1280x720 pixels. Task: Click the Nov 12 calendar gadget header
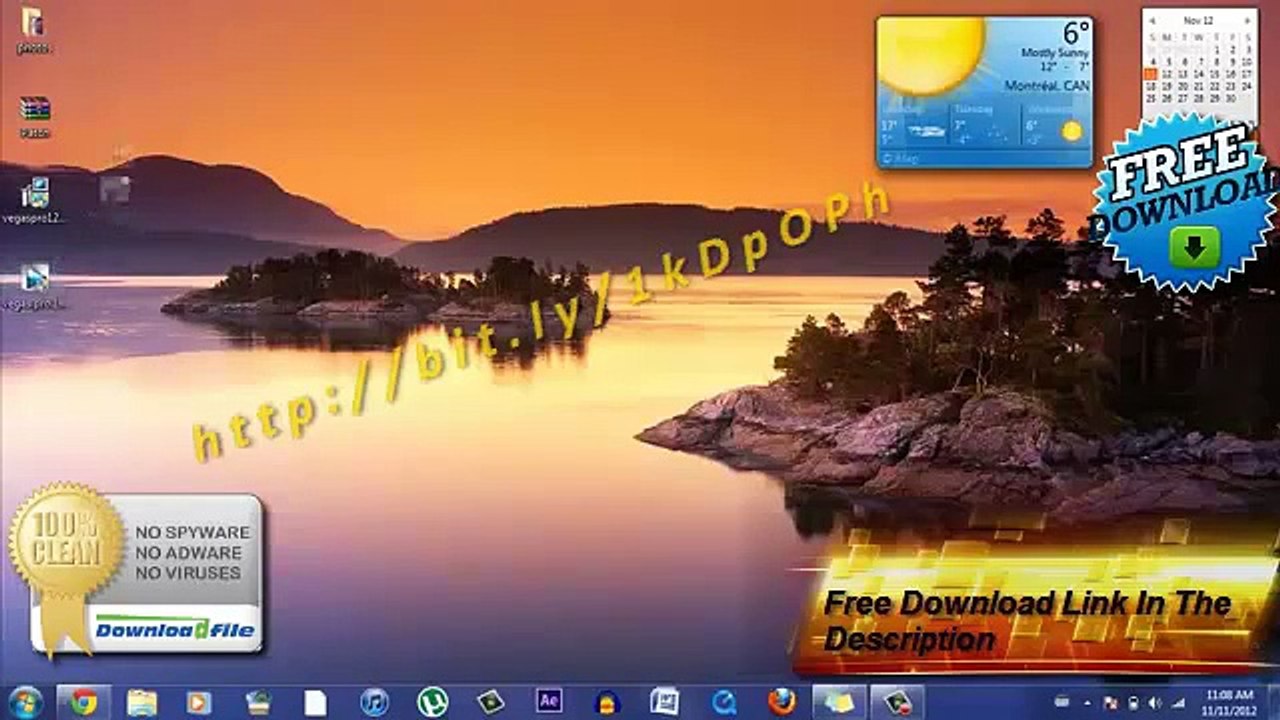click(x=1198, y=21)
